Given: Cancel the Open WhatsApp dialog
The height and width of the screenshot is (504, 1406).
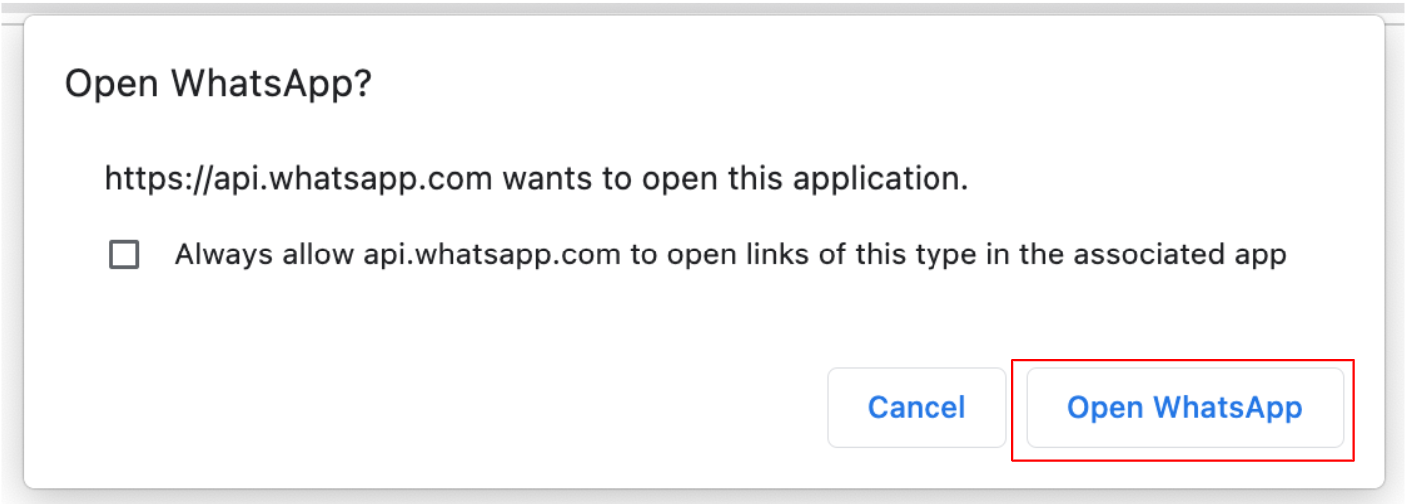Looking at the screenshot, I should coord(916,407).
